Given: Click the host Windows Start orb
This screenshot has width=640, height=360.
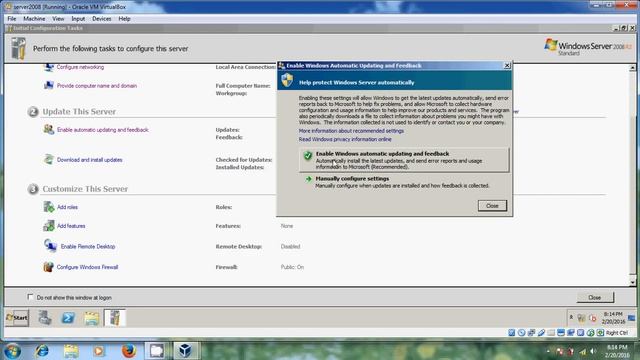Looking at the screenshot, I should (x=13, y=351).
